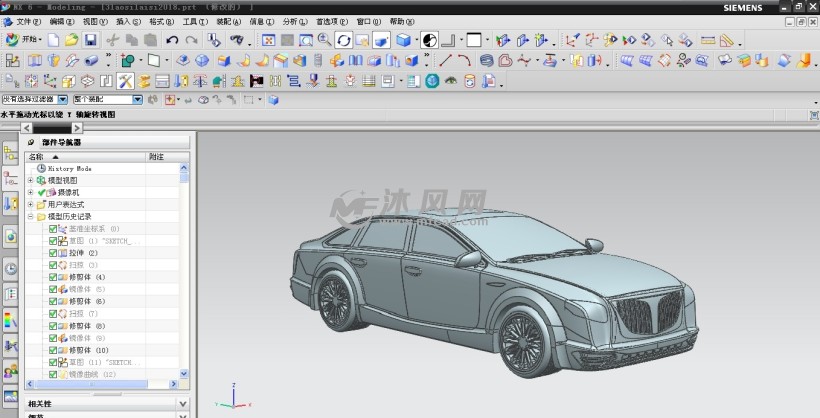Click navigator vertical scrollbar down arrow

[184, 374]
